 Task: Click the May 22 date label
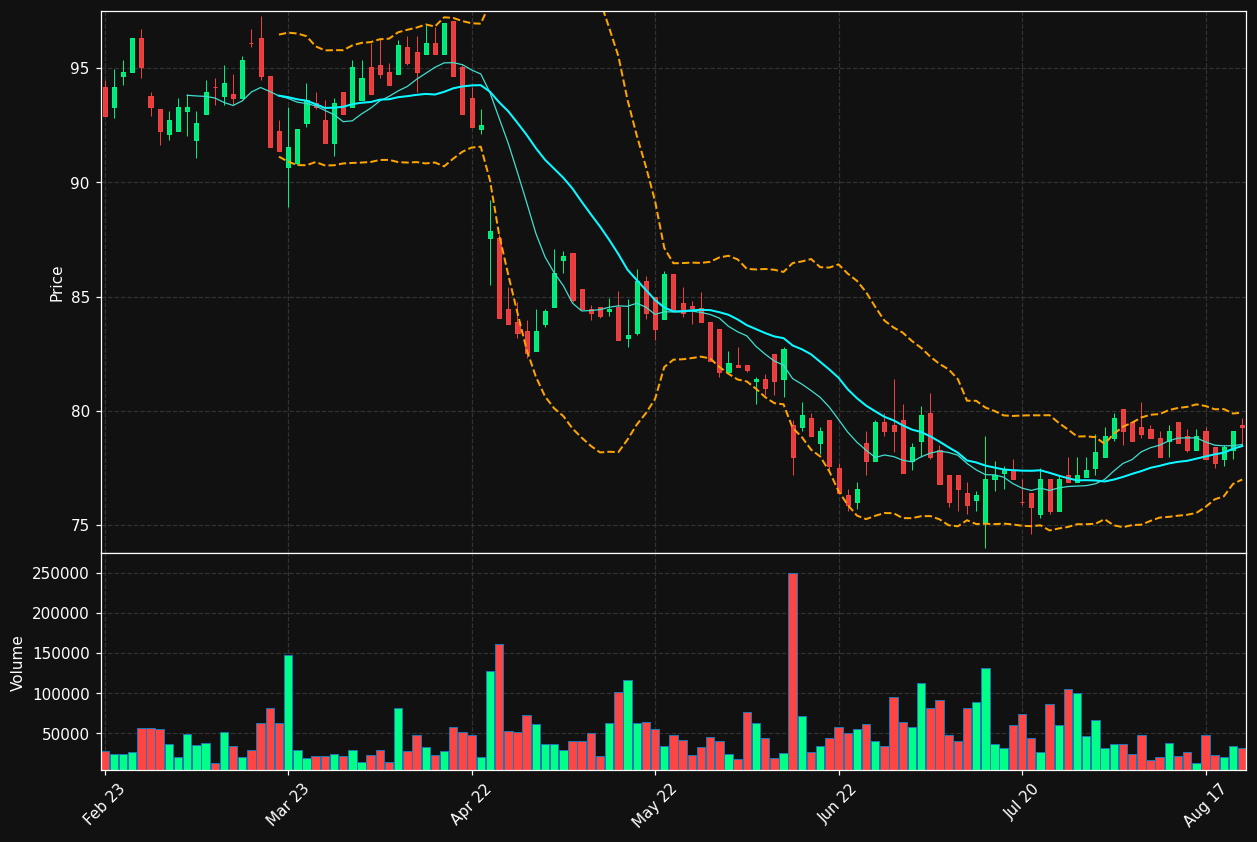tap(654, 803)
